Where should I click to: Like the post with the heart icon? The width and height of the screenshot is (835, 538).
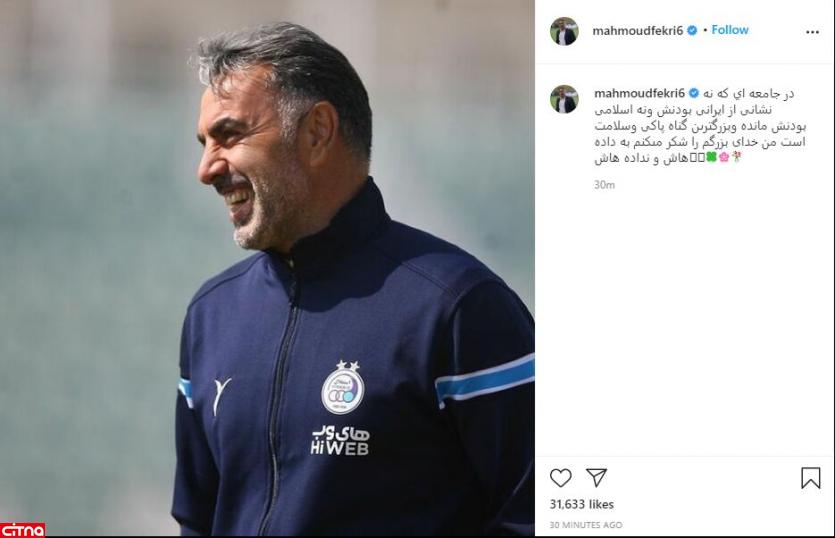pyautogui.click(x=560, y=478)
